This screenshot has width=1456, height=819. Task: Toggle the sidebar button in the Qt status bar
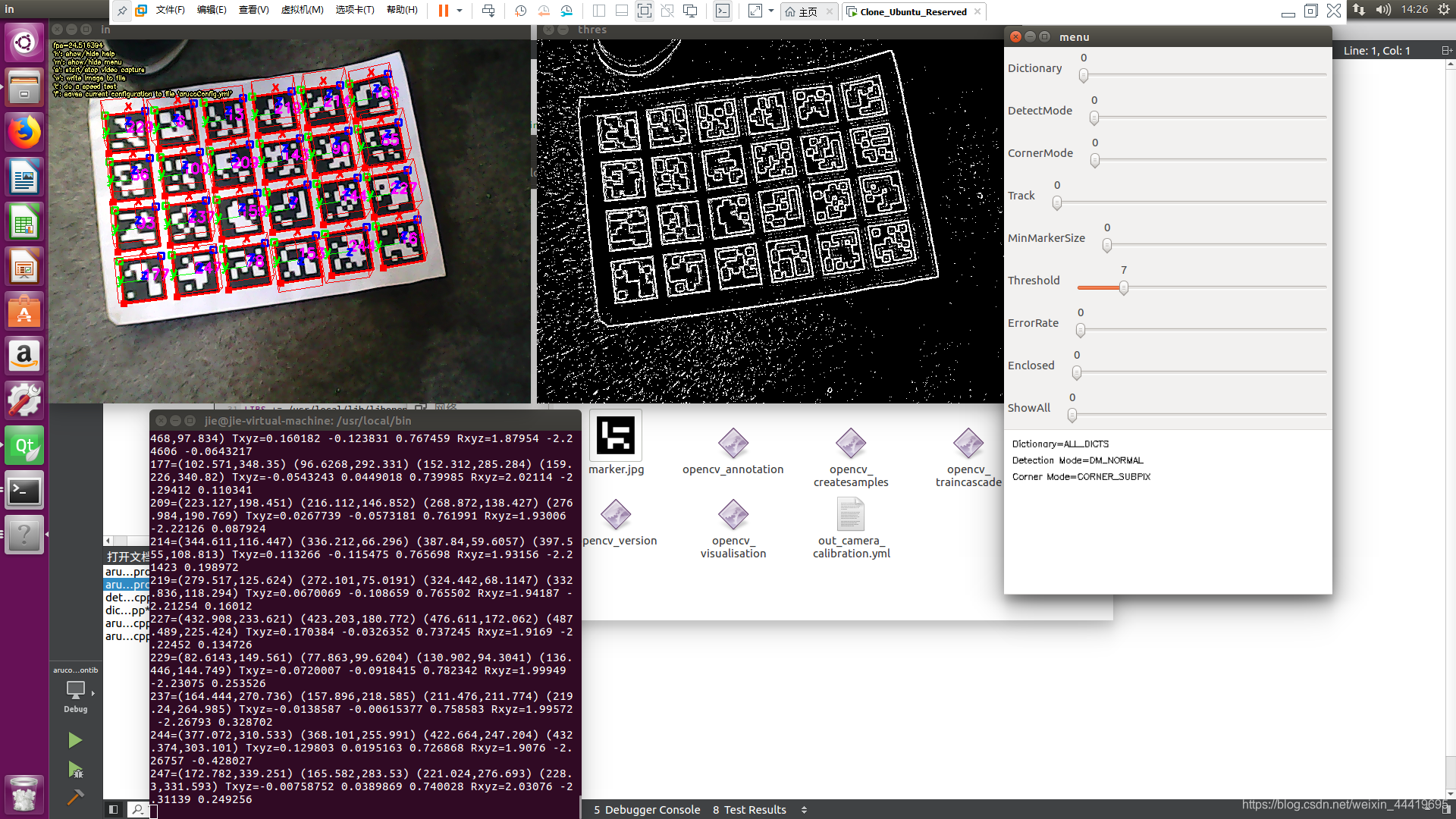113,809
